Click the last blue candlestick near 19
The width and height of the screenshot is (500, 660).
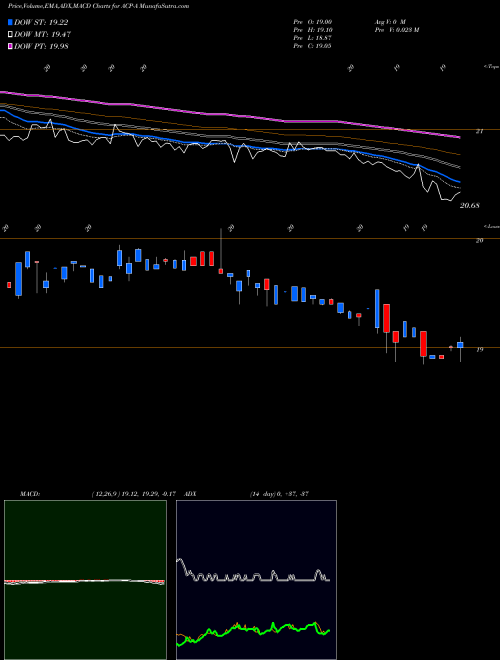point(460,345)
